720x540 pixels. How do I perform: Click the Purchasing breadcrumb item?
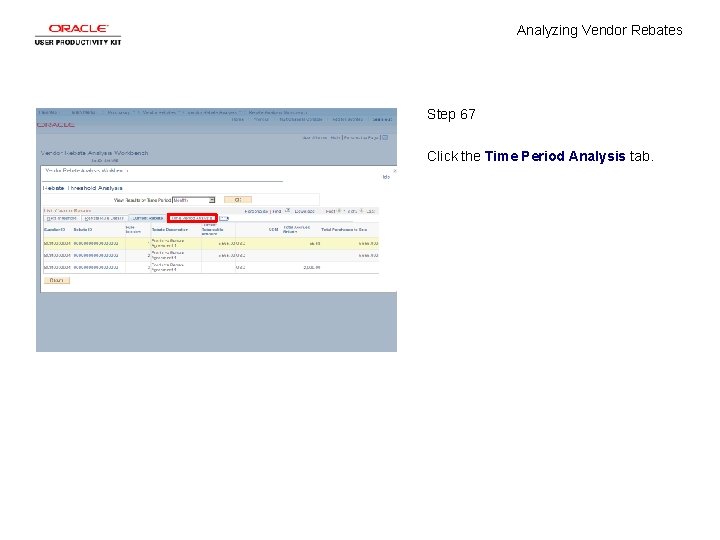118,112
